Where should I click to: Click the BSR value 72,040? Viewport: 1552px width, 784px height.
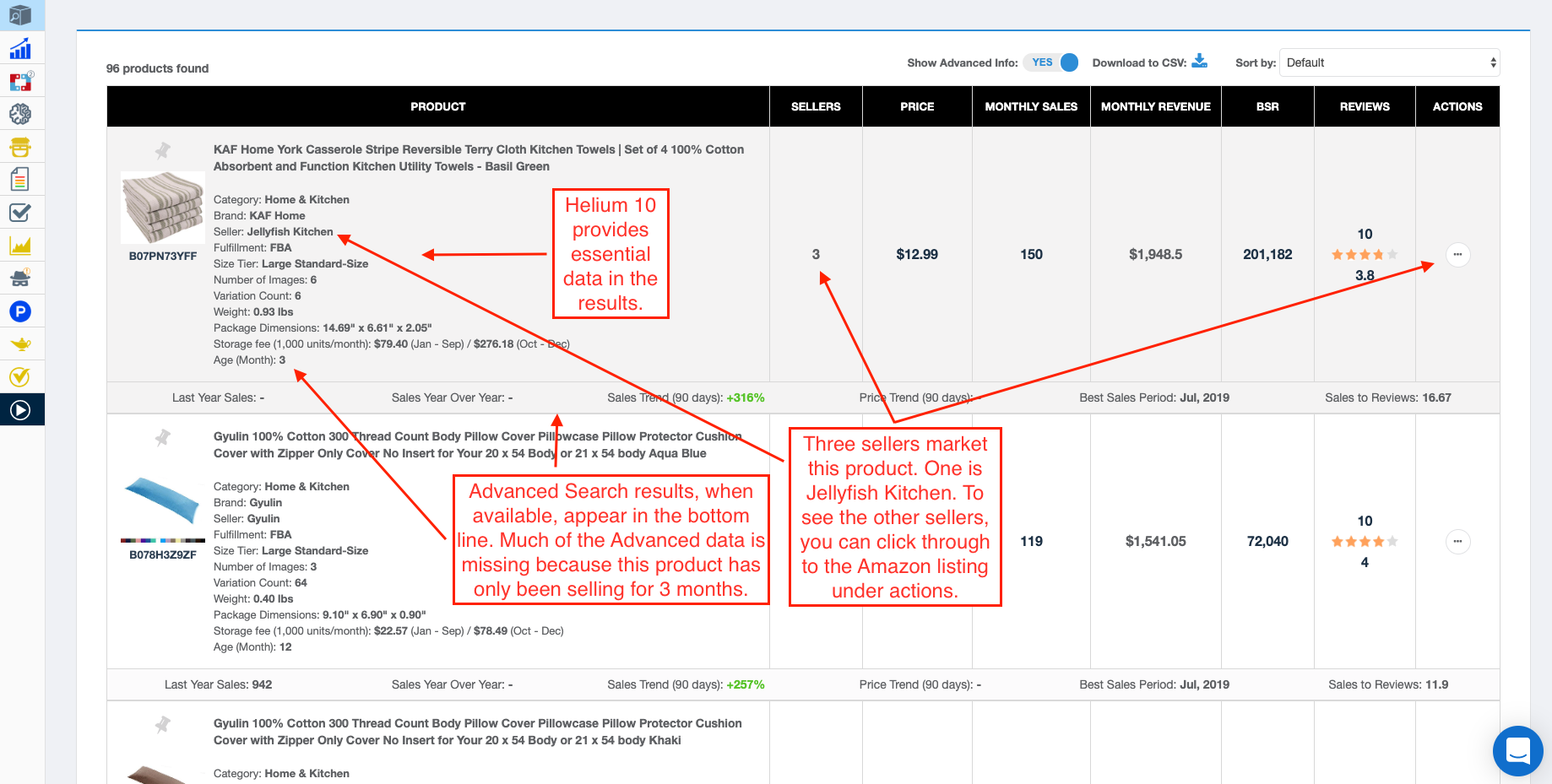(1267, 541)
